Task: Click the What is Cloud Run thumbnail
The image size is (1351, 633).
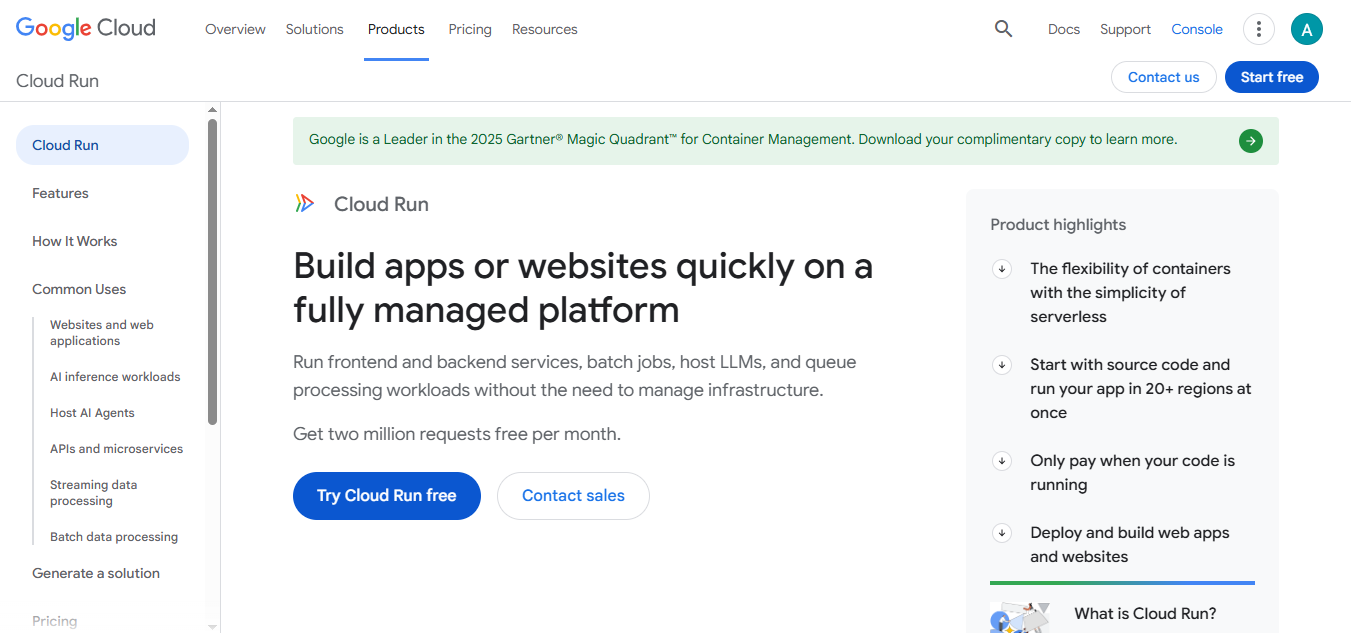Action: 1020,618
